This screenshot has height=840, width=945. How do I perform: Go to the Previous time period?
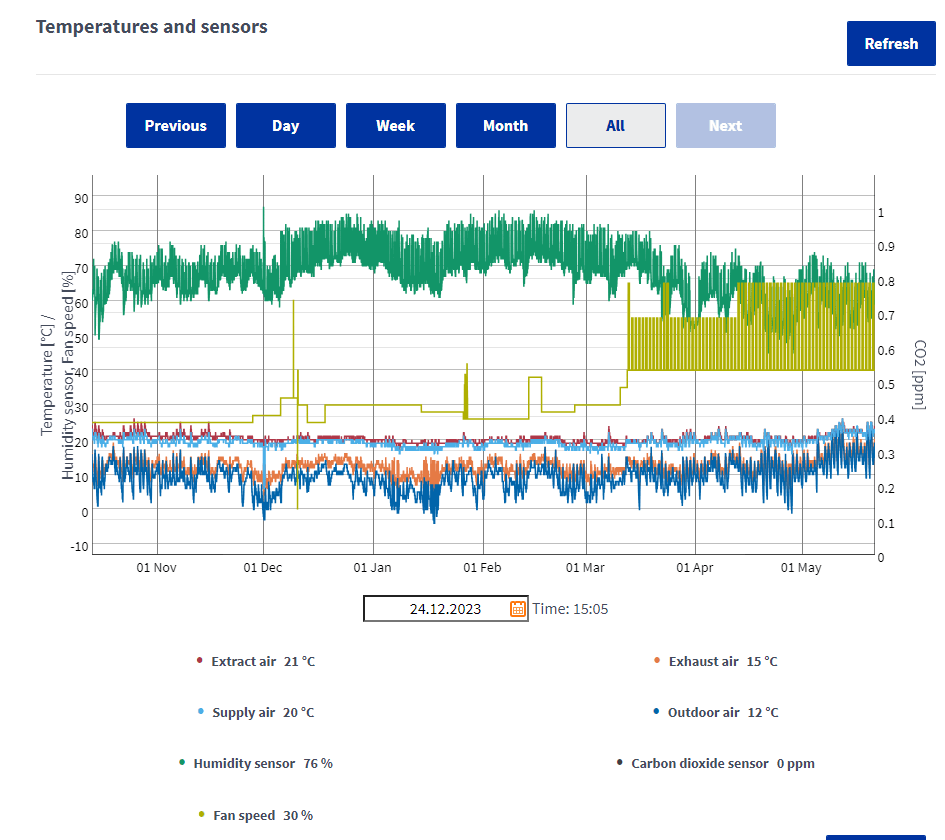tap(176, 126)
